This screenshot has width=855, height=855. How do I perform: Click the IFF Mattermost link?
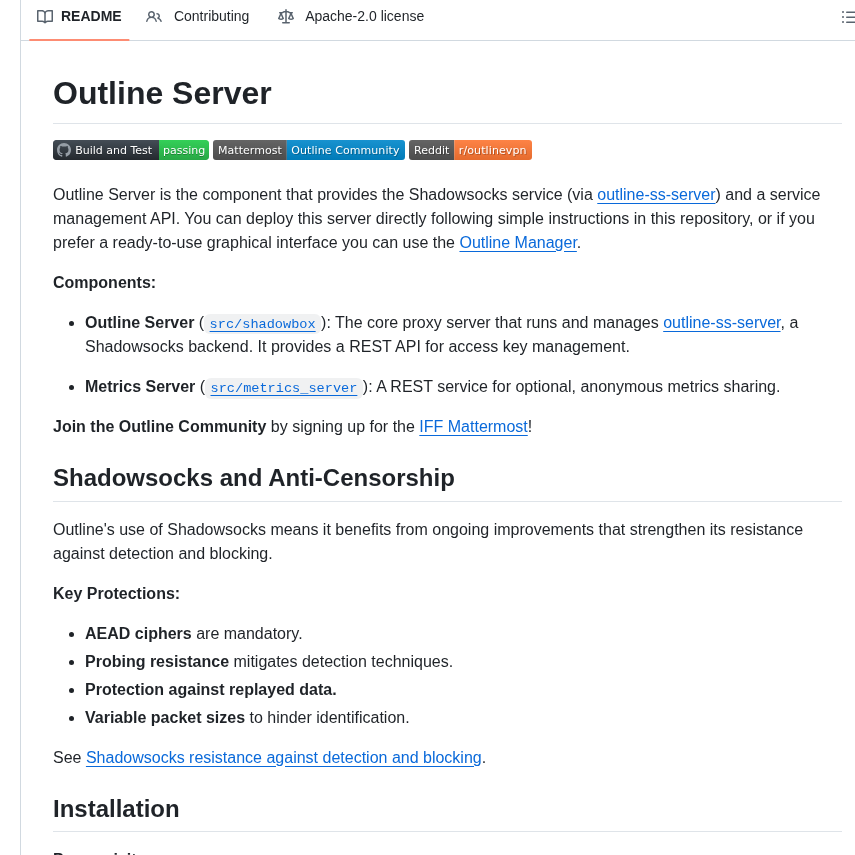[473, 426]
